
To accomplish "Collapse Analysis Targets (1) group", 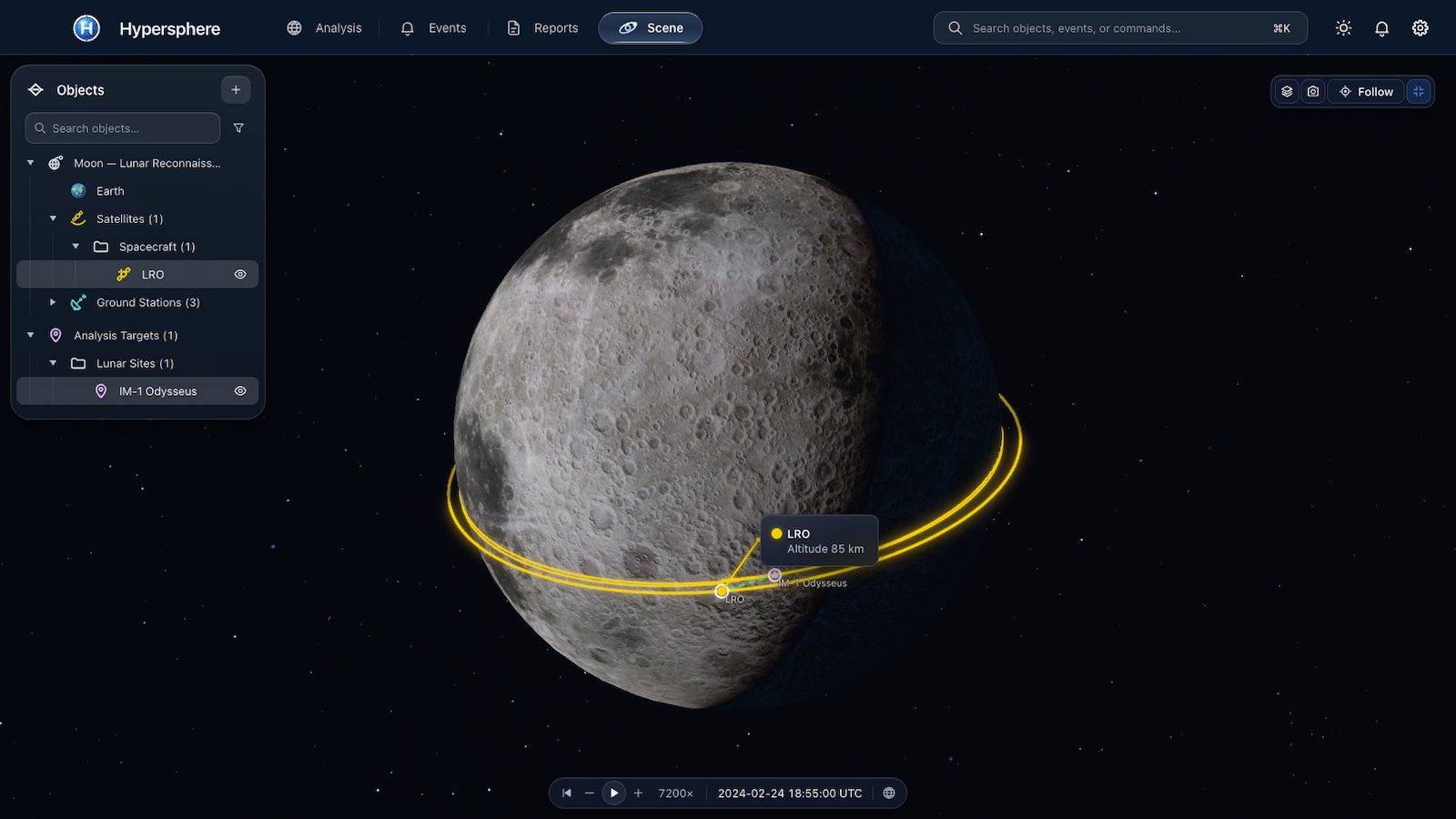I will [30, 335].
